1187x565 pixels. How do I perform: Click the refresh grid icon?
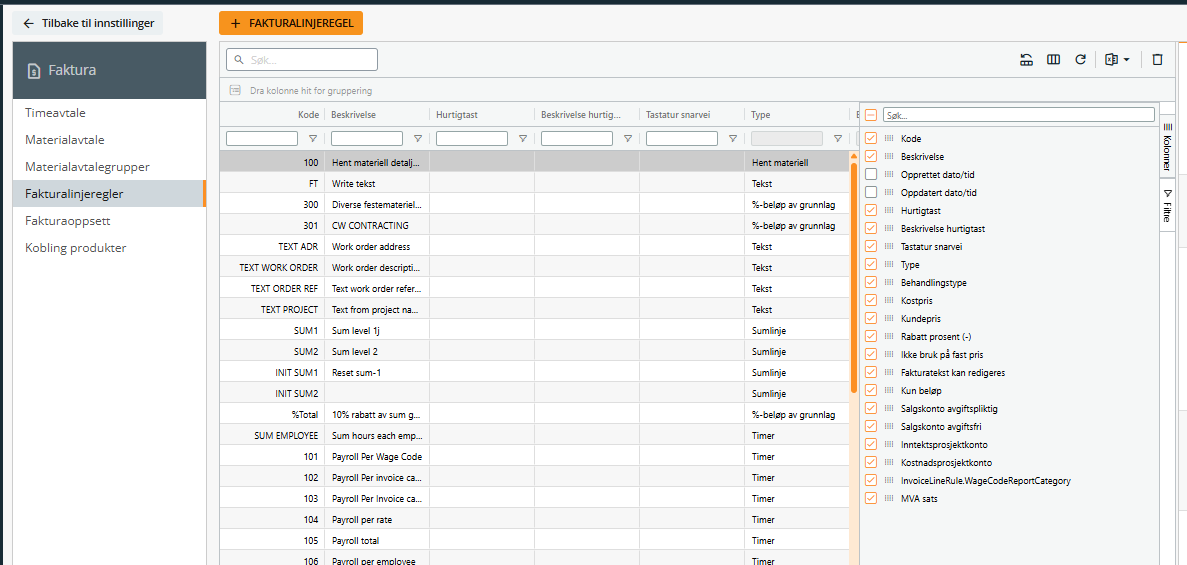coord(1080,60)
